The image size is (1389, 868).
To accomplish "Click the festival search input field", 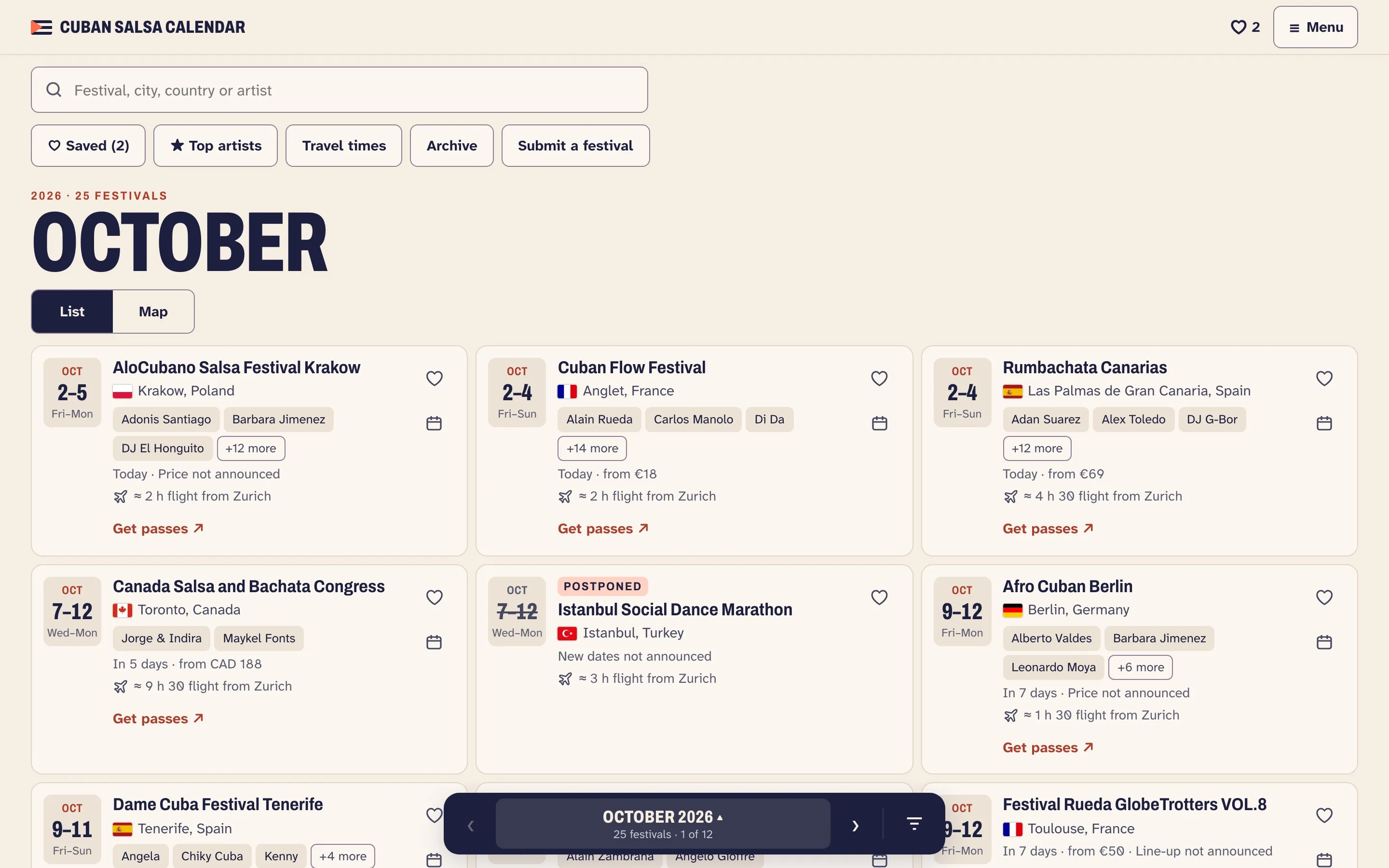I will (x=339, y=90).
